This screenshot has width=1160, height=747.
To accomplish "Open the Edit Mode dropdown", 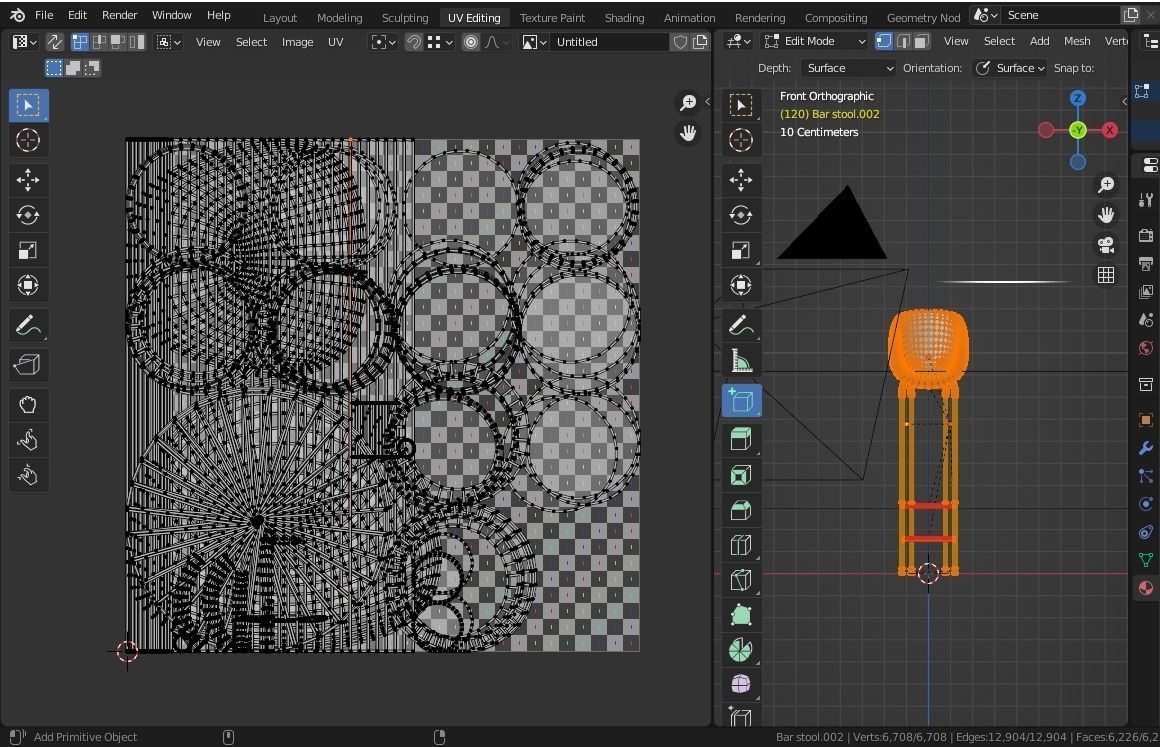I will 815,41.
